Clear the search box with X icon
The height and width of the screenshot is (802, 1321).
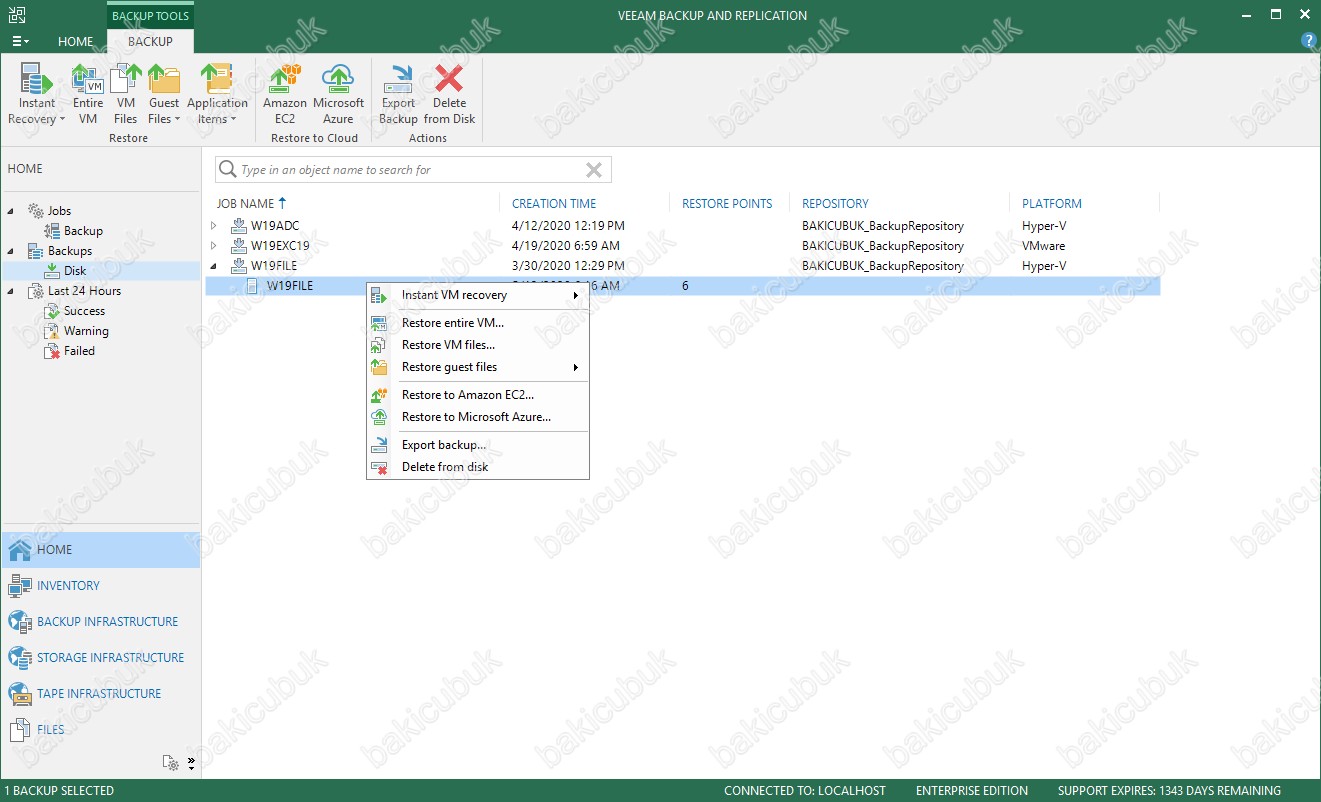tap(594, 170)
